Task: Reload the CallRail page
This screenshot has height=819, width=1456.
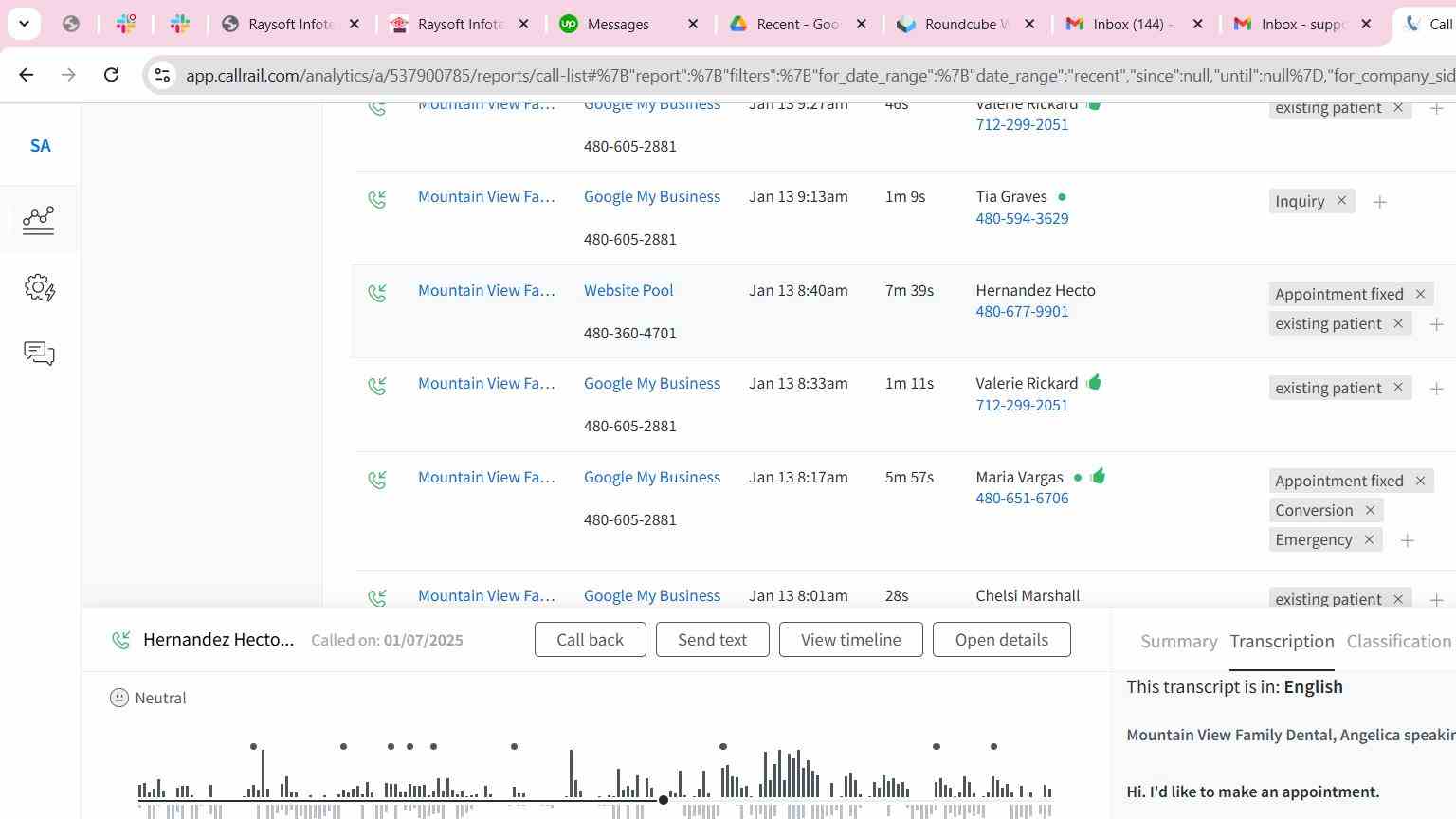Action: (x=111, y=74)
